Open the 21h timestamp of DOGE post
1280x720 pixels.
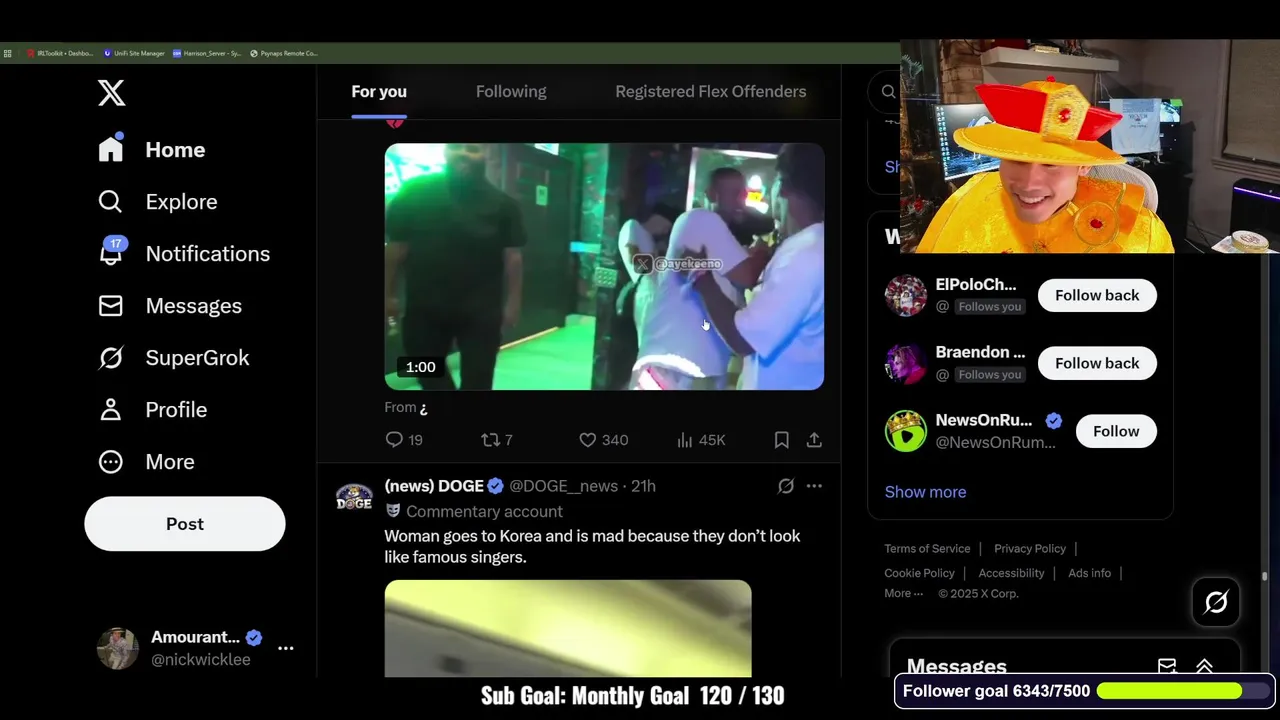643,486
